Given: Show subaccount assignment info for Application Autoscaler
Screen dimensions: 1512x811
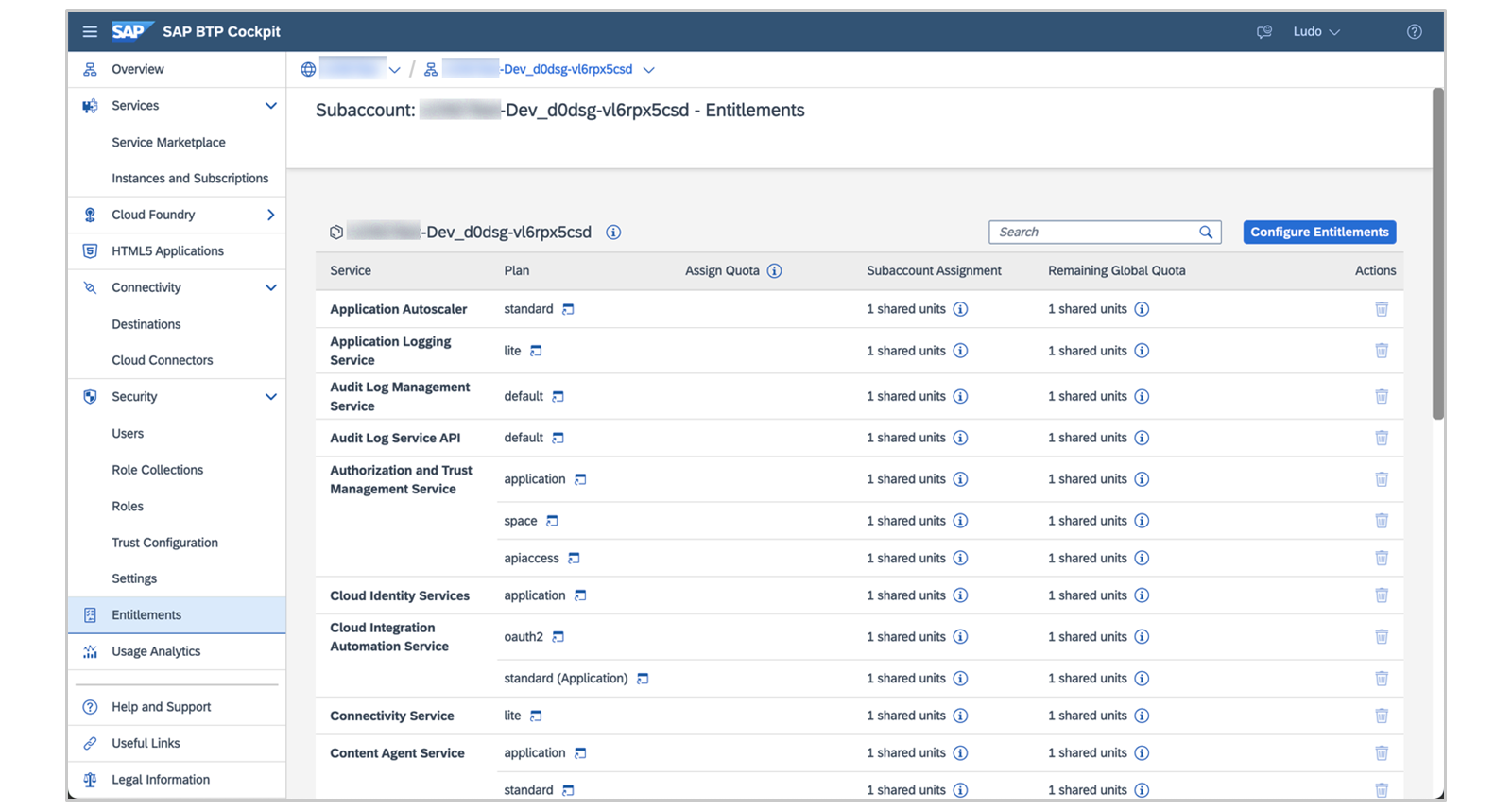Looking at the screenshot, I should pos(960,309).
